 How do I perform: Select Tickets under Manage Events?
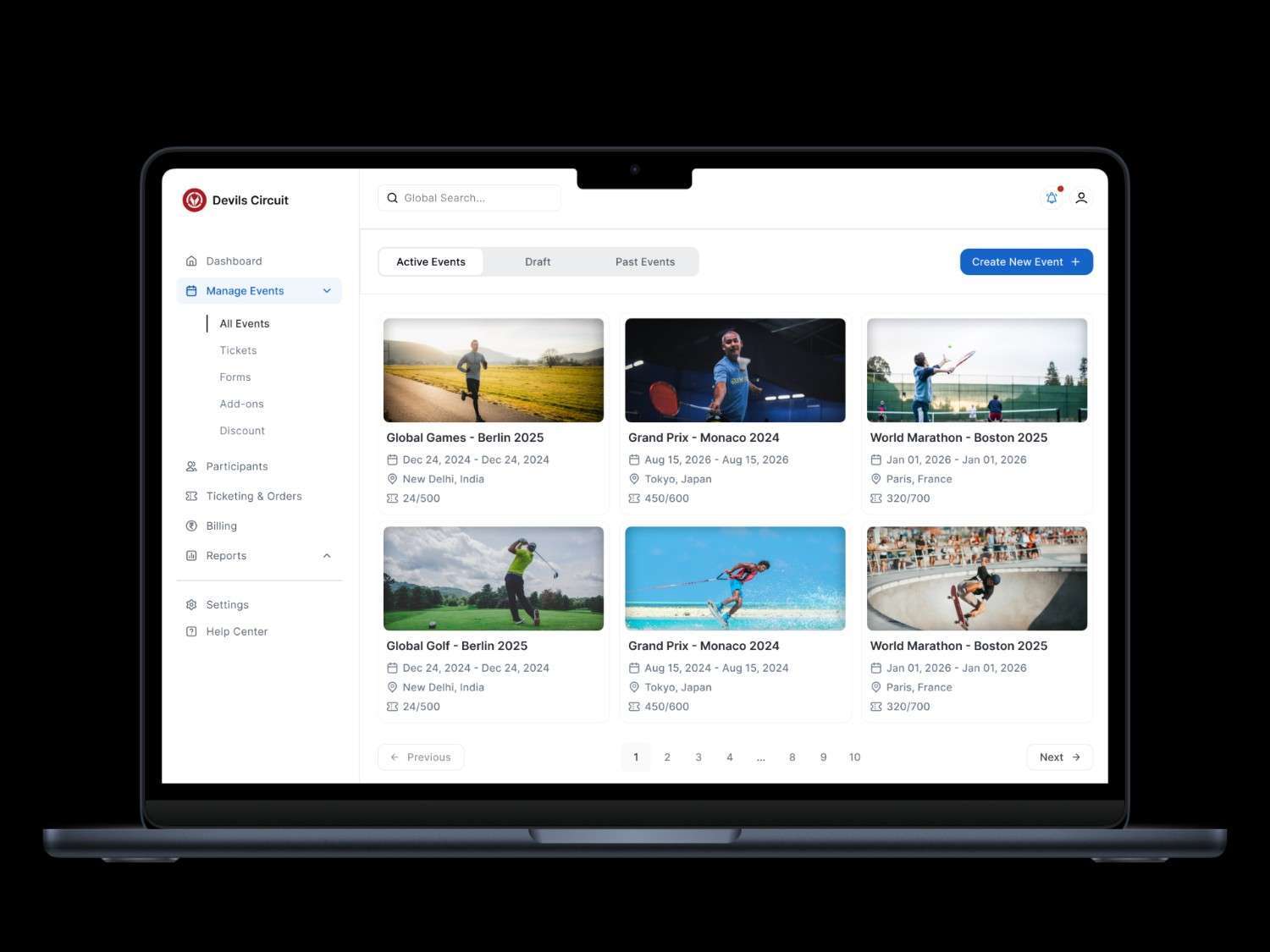pyautogui.click(x=238, y=349)
